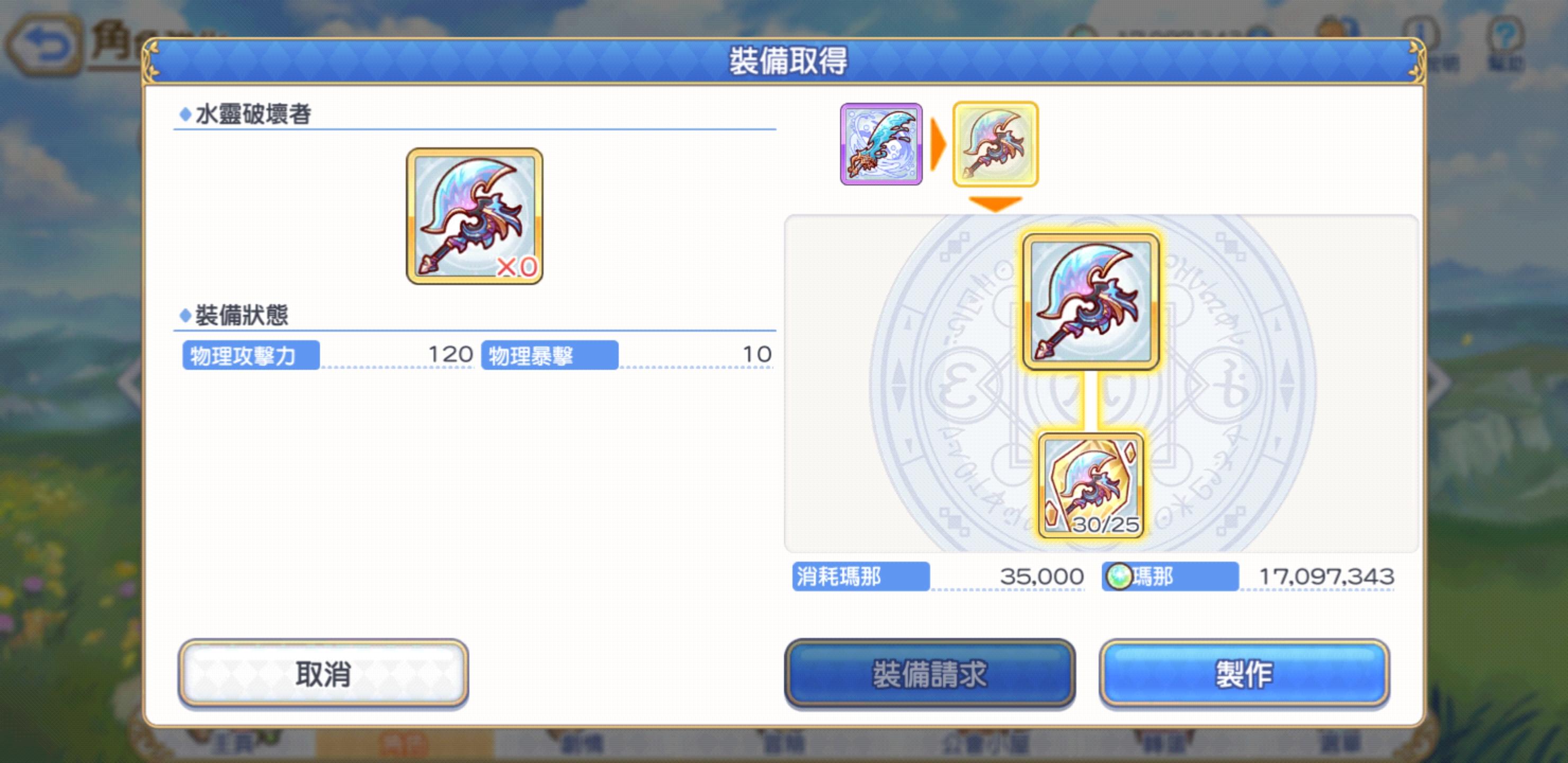Click the large axe icon in recipe tree
Image resolution: width=1568 pixels, height=763 pixels.
click(x=1091, y=301)
